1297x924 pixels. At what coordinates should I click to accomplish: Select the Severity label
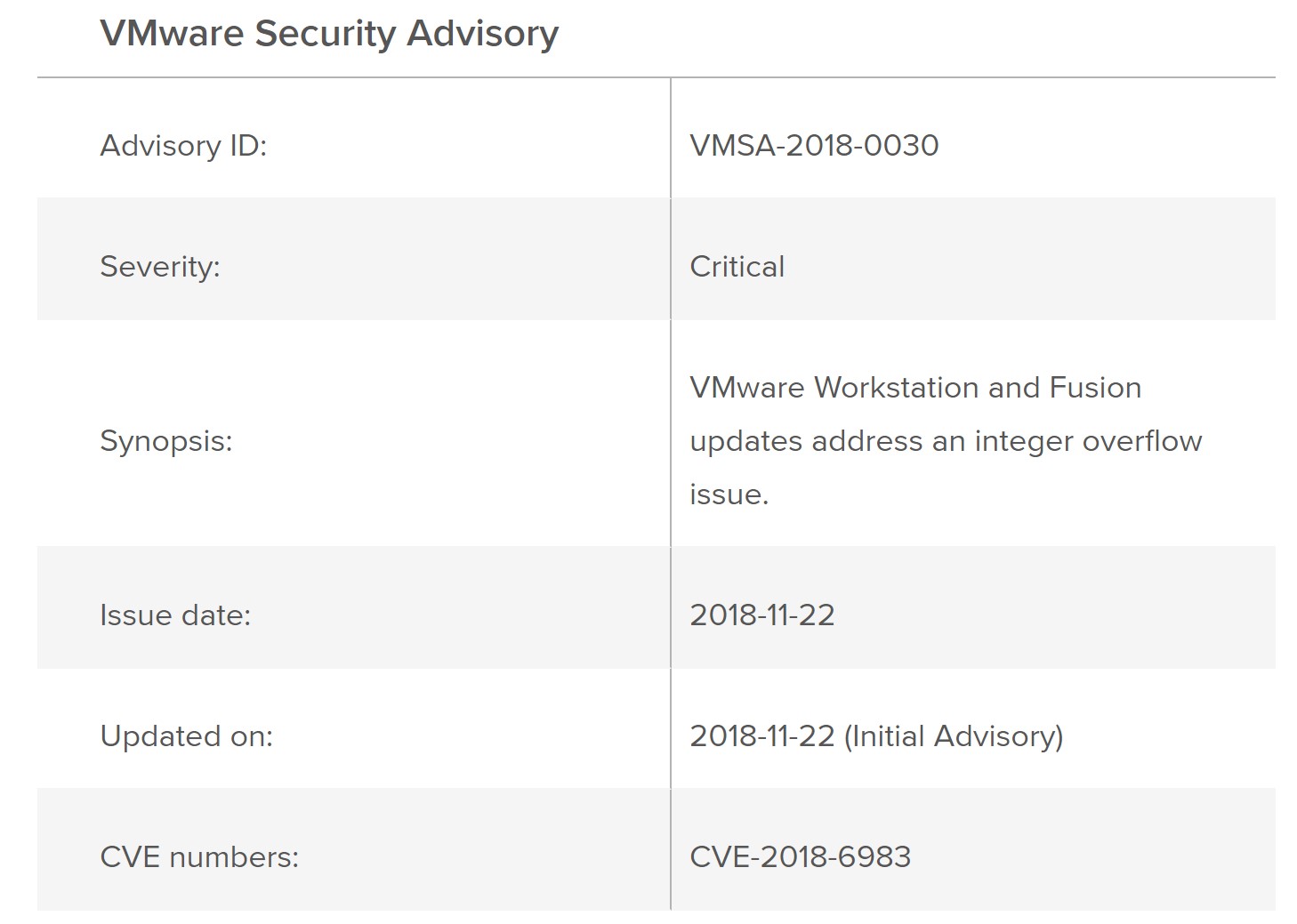[160, 266]
